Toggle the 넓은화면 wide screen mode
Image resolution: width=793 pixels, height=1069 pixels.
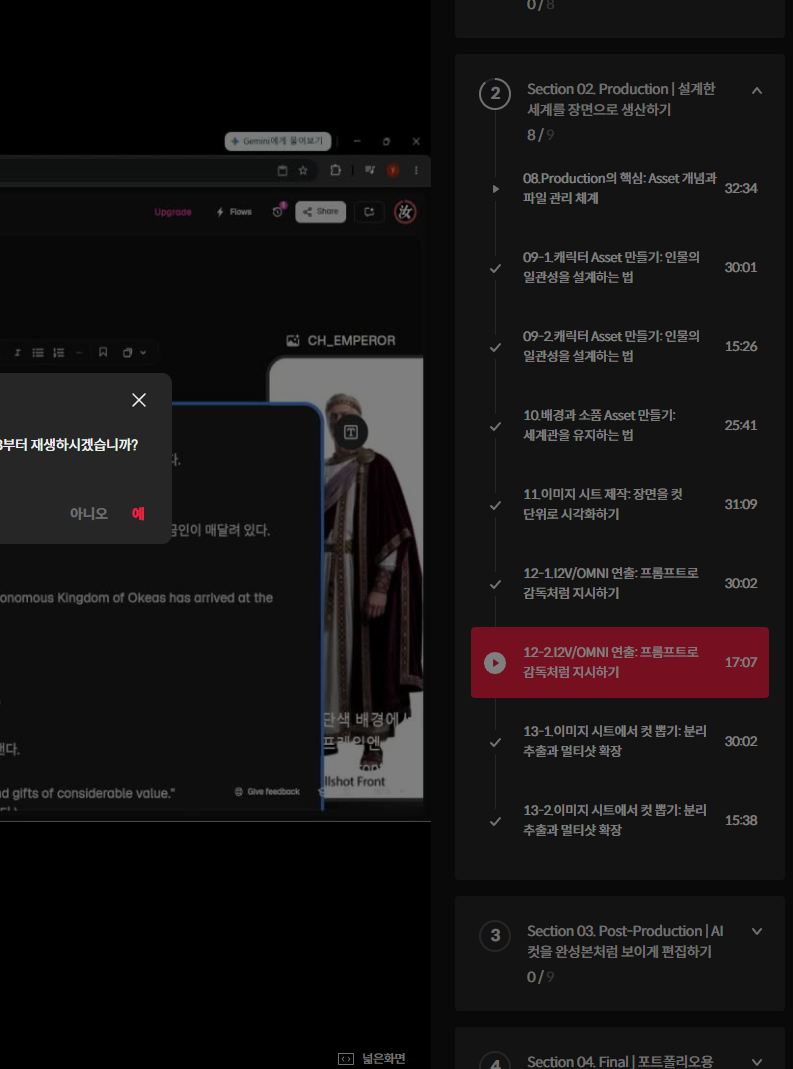[372, 1059]
